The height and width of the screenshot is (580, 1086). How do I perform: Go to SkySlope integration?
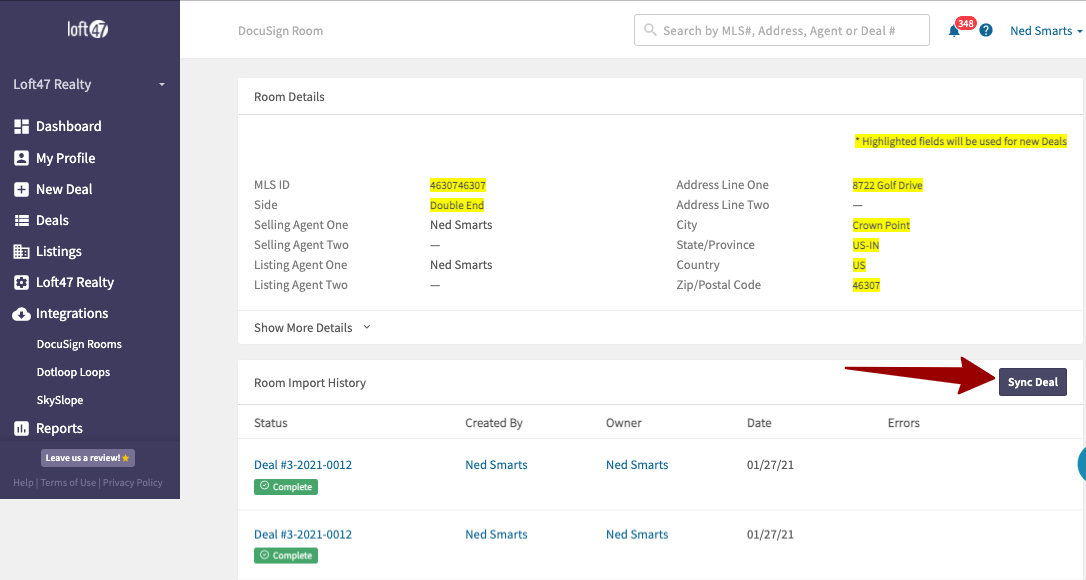60,400
